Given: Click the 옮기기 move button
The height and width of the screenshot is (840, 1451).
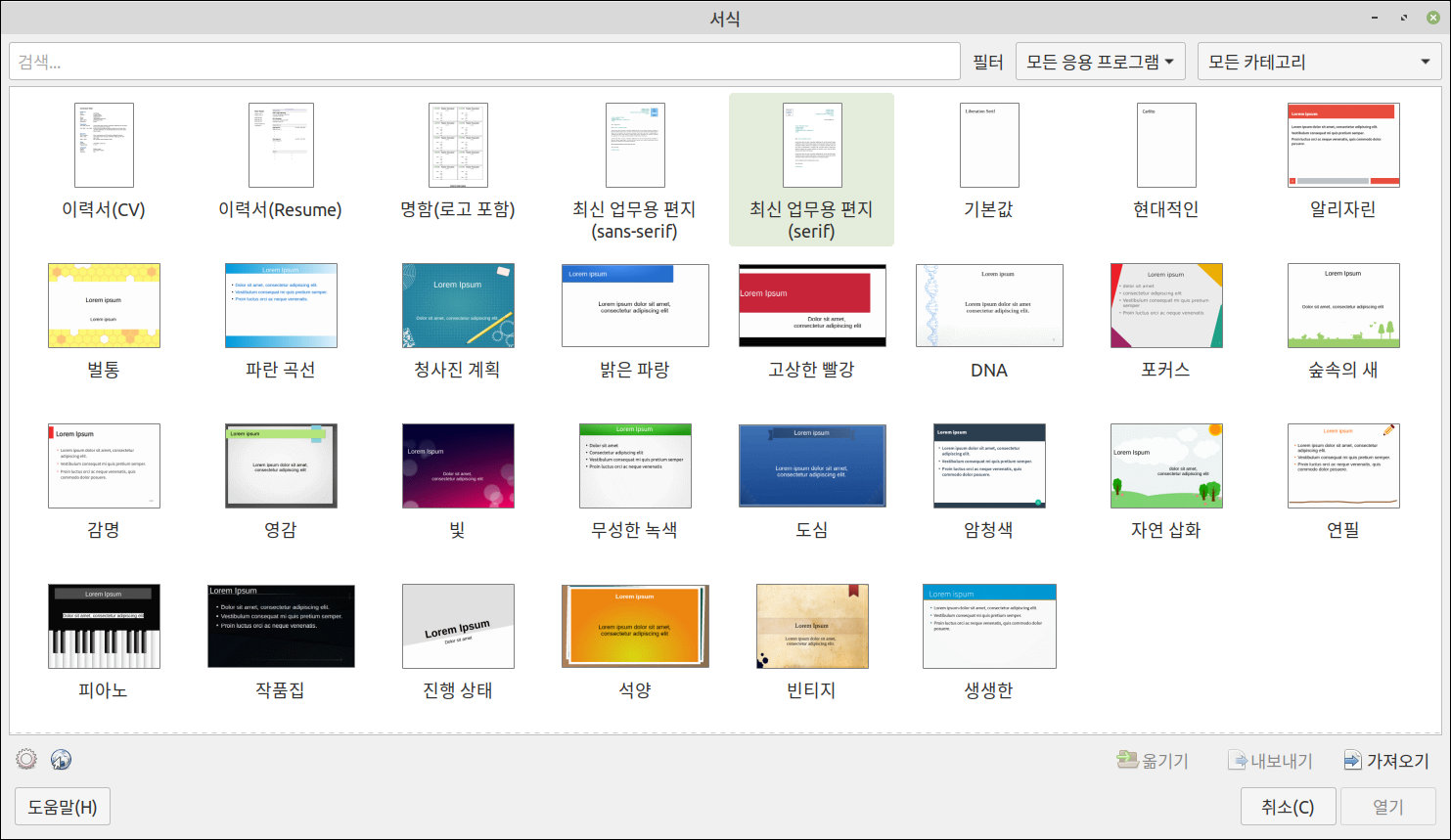Looking at the screenshot, I should click(1153, 761).
